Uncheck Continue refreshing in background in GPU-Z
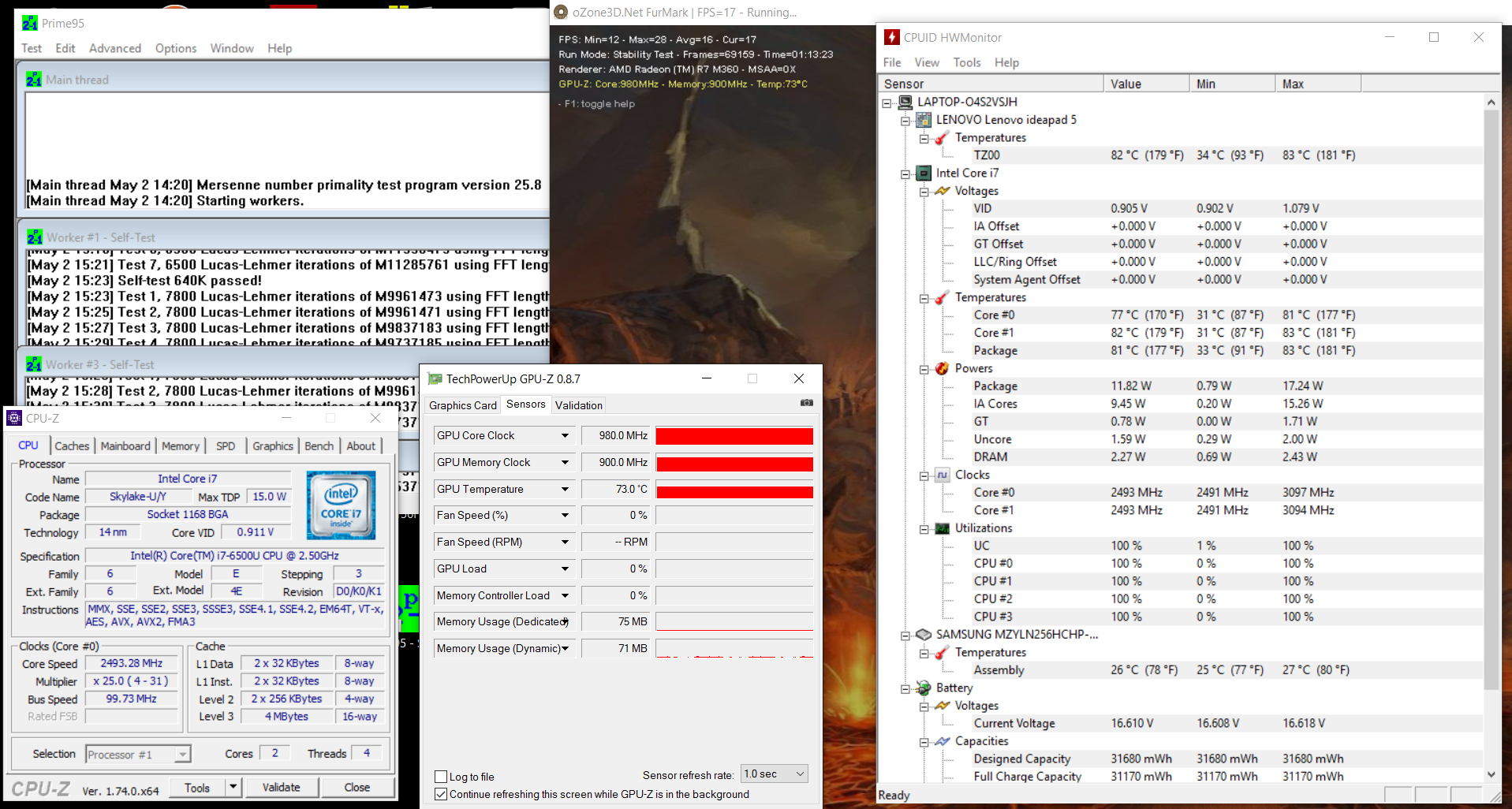 pyautogui.click(x=441, y=794)
